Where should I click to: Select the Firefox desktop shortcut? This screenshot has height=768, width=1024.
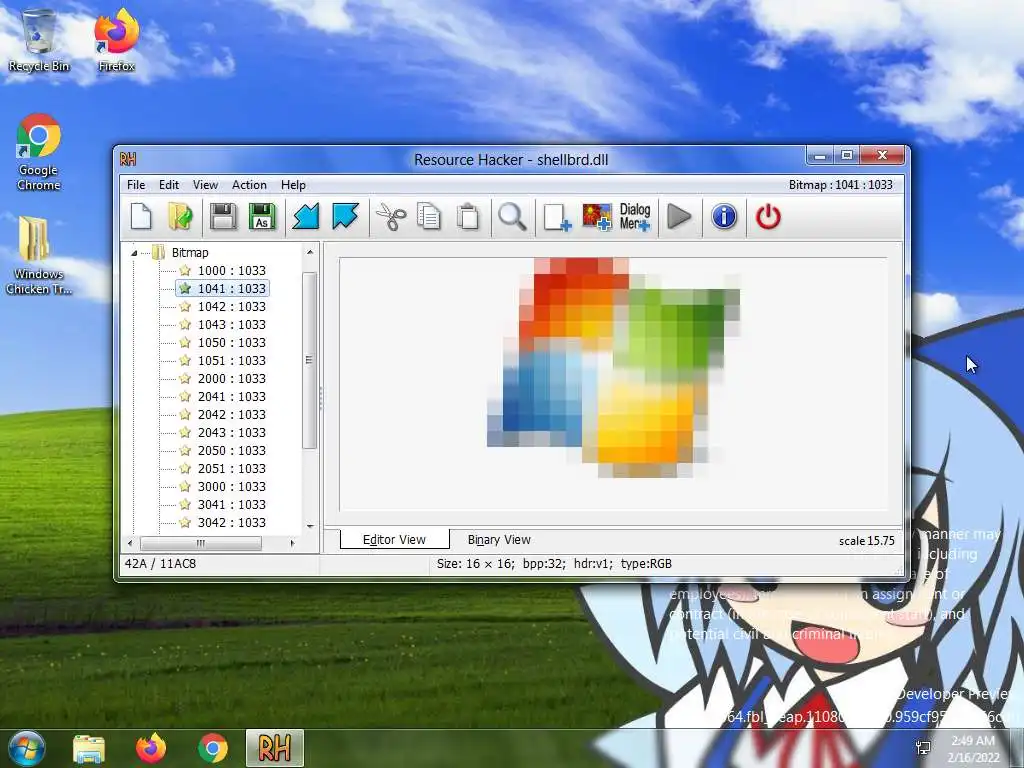(x=116, y=40)
